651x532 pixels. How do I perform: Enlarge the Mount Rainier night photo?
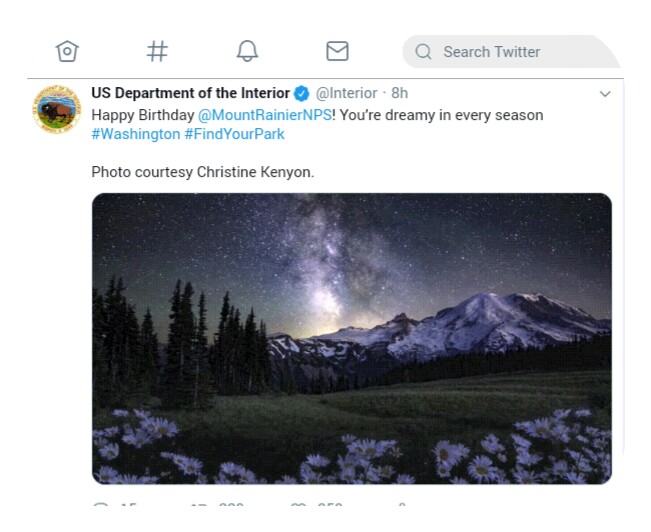click(x=351, y=338)
